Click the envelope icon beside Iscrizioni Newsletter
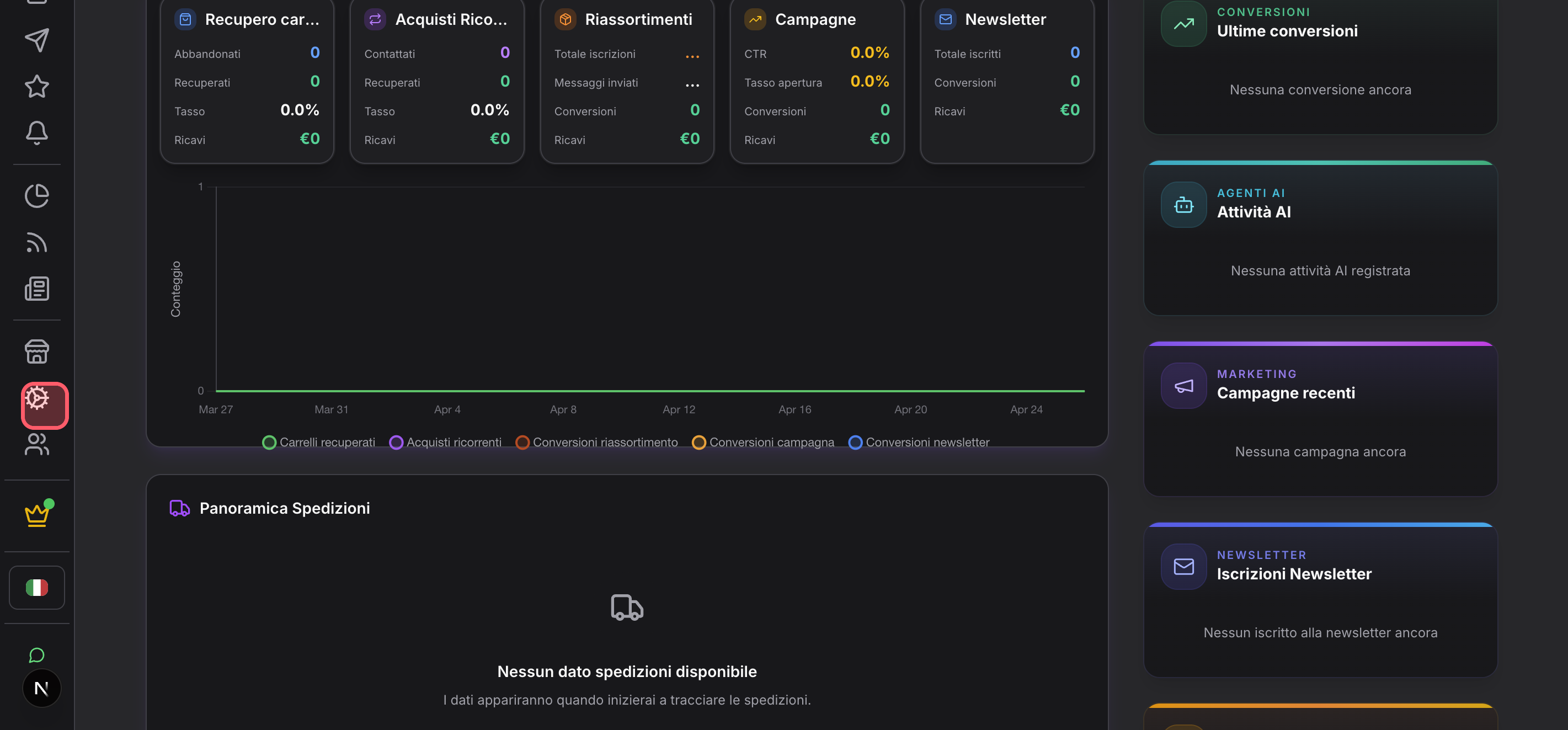1568x730 pixels. coord(1183,566)
